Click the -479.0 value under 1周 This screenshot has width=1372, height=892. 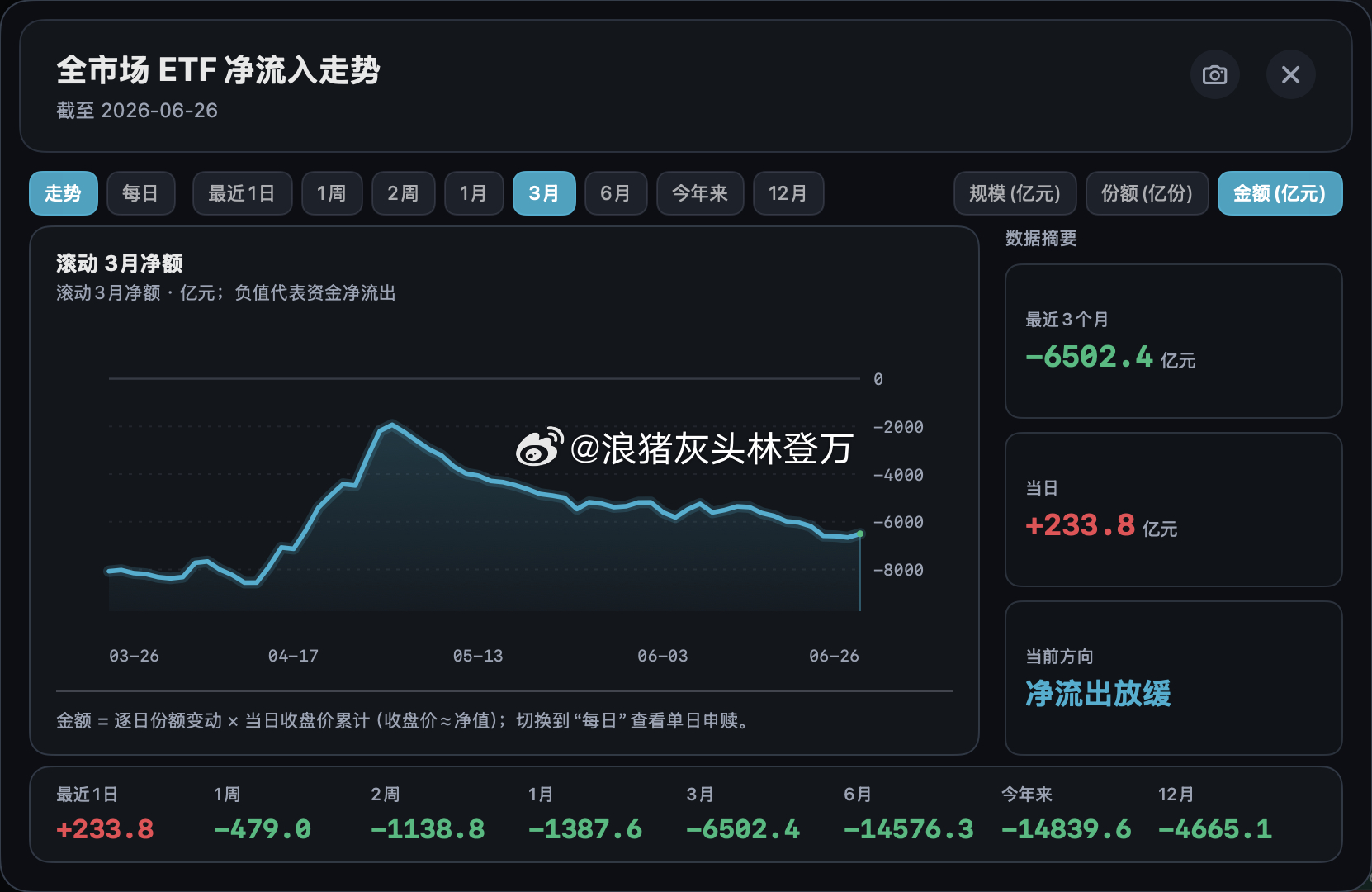tap(263, 829)
